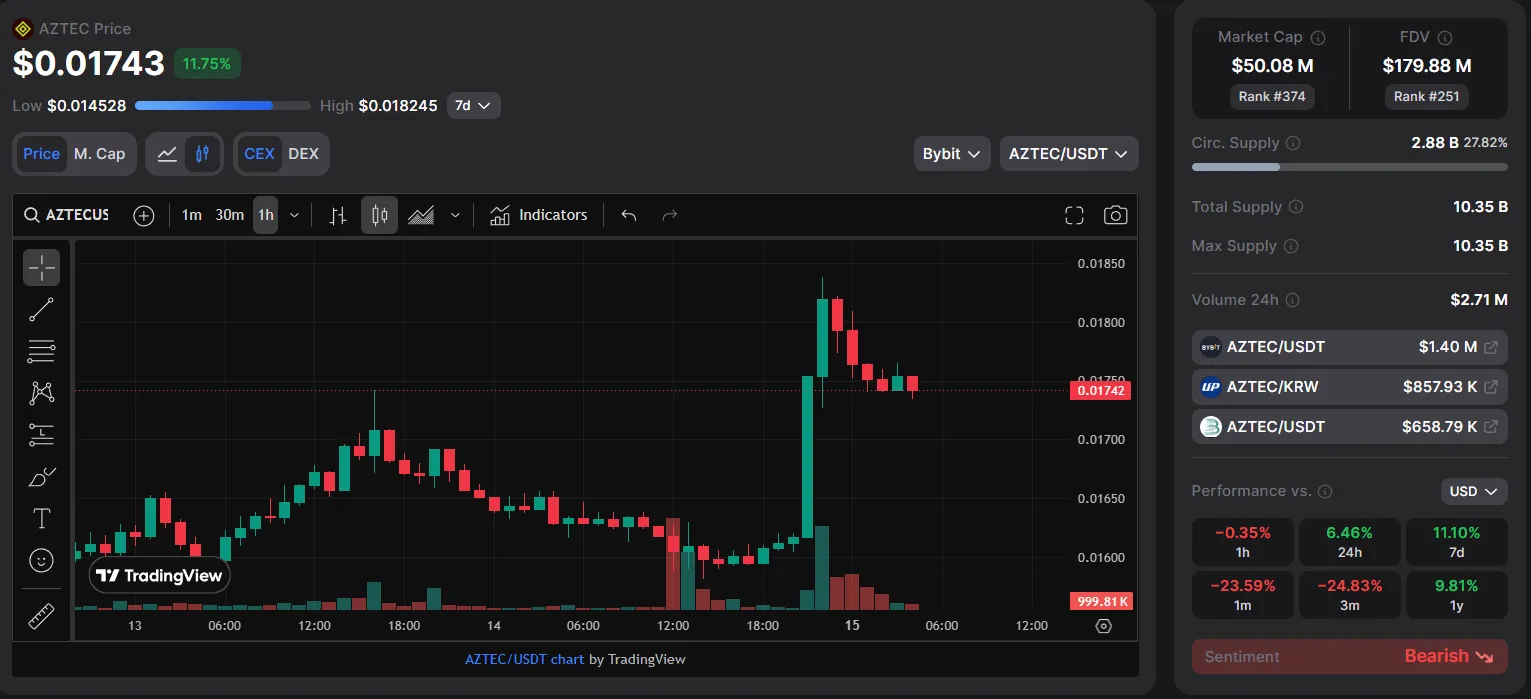Image resolution: width=1531 pixels, height=699 pixels.
Task: Click the 24h 6.46% performance tile
Action: (1349, 542)
